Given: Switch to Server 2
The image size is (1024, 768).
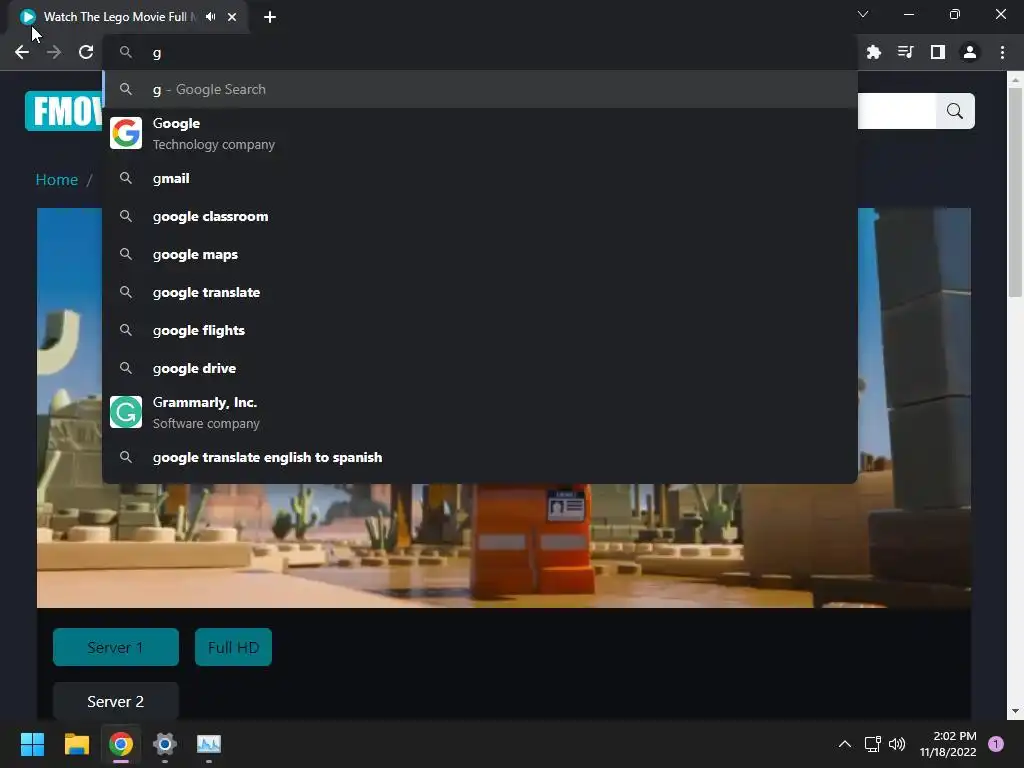Looking at the screenshot, I should (x=116, y=701).
